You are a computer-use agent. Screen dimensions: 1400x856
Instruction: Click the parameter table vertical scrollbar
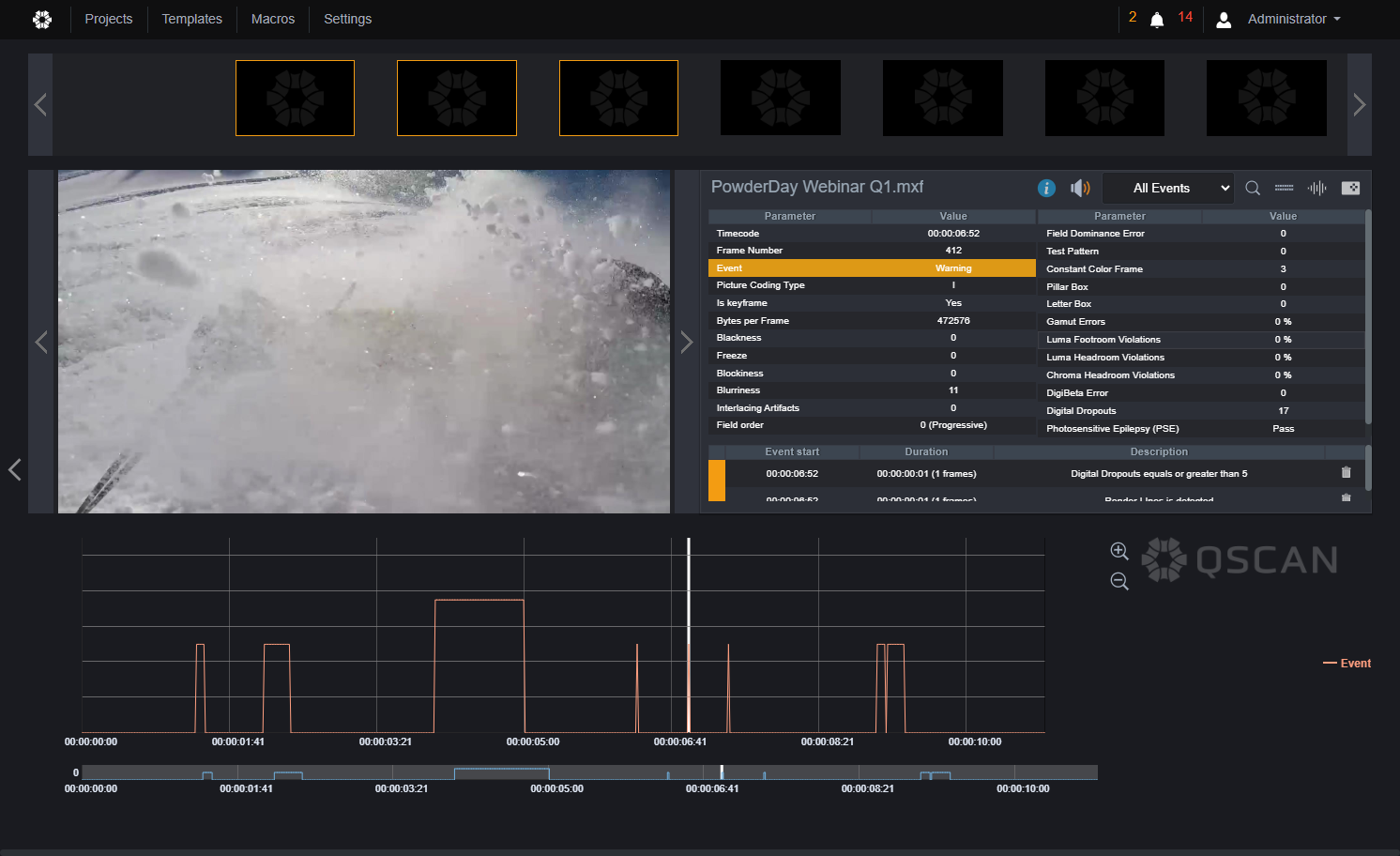(x=1368, y=319)
